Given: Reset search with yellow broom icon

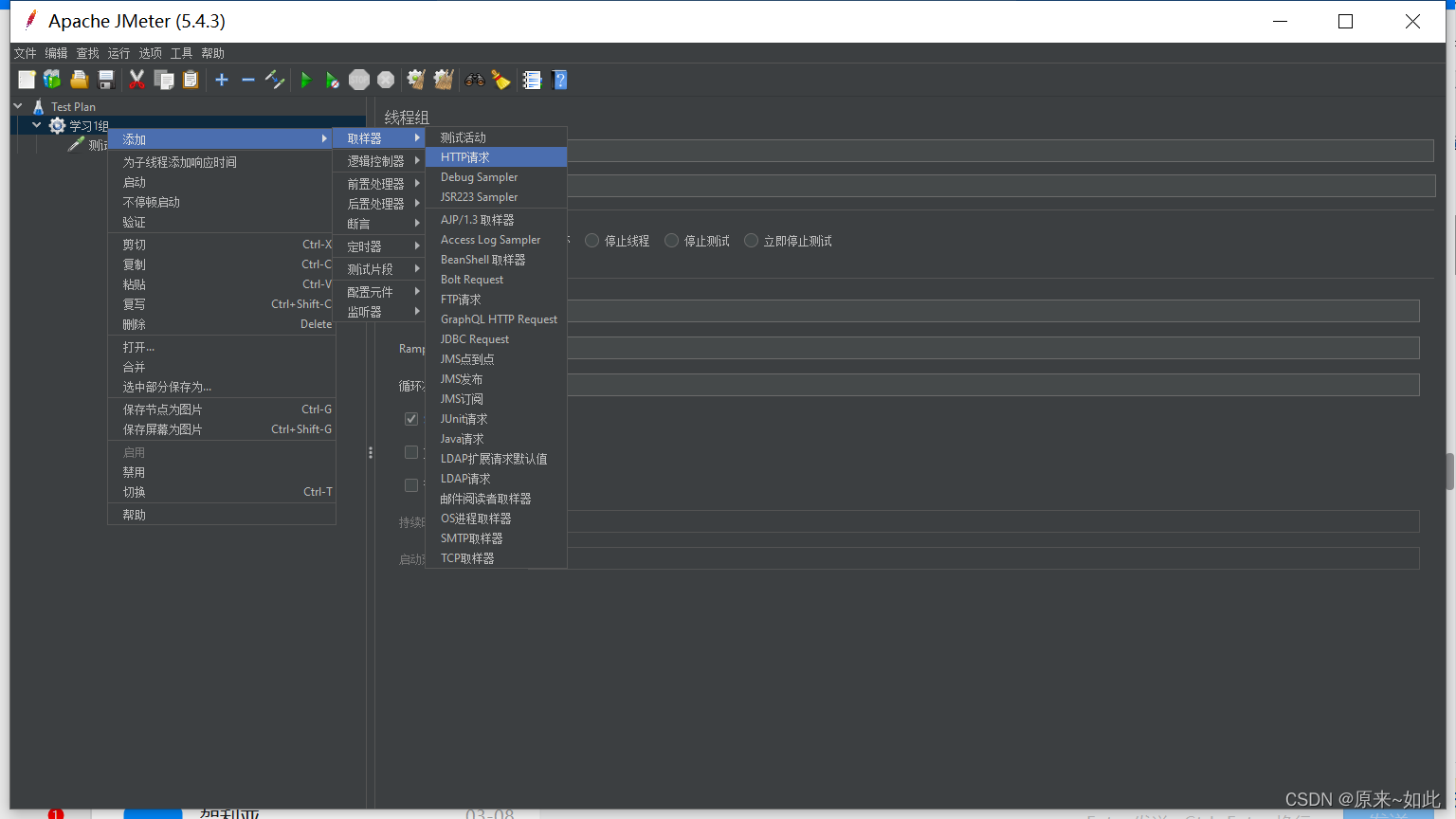Looking at the screenshot, I should click(x=501, y=80).
